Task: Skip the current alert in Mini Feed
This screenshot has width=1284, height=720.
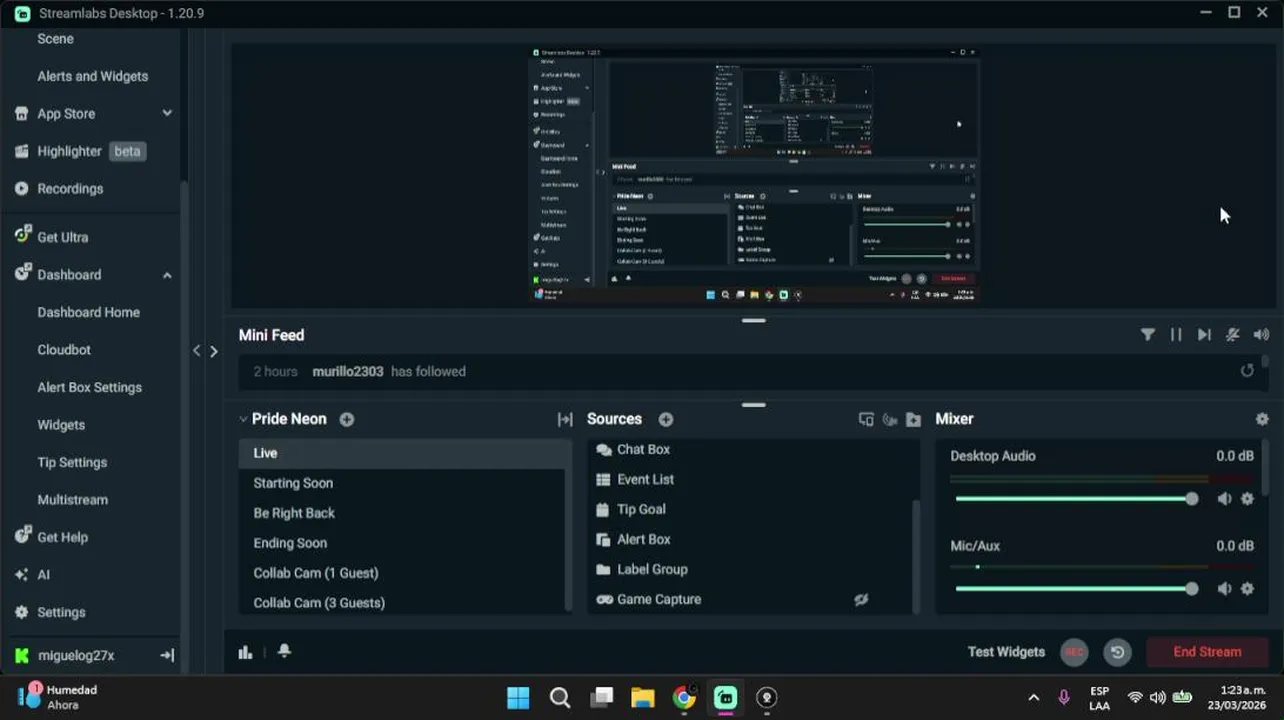Action: click(1204, 335)
